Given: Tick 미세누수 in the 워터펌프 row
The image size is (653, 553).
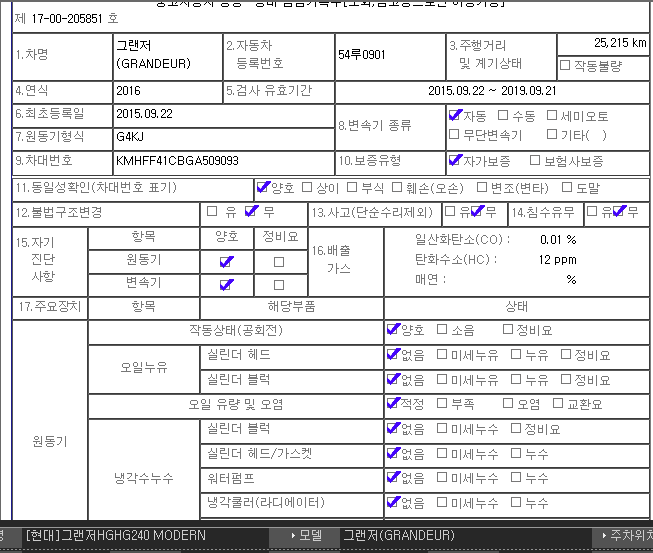Looking at the screenshot, I should 442,478.
